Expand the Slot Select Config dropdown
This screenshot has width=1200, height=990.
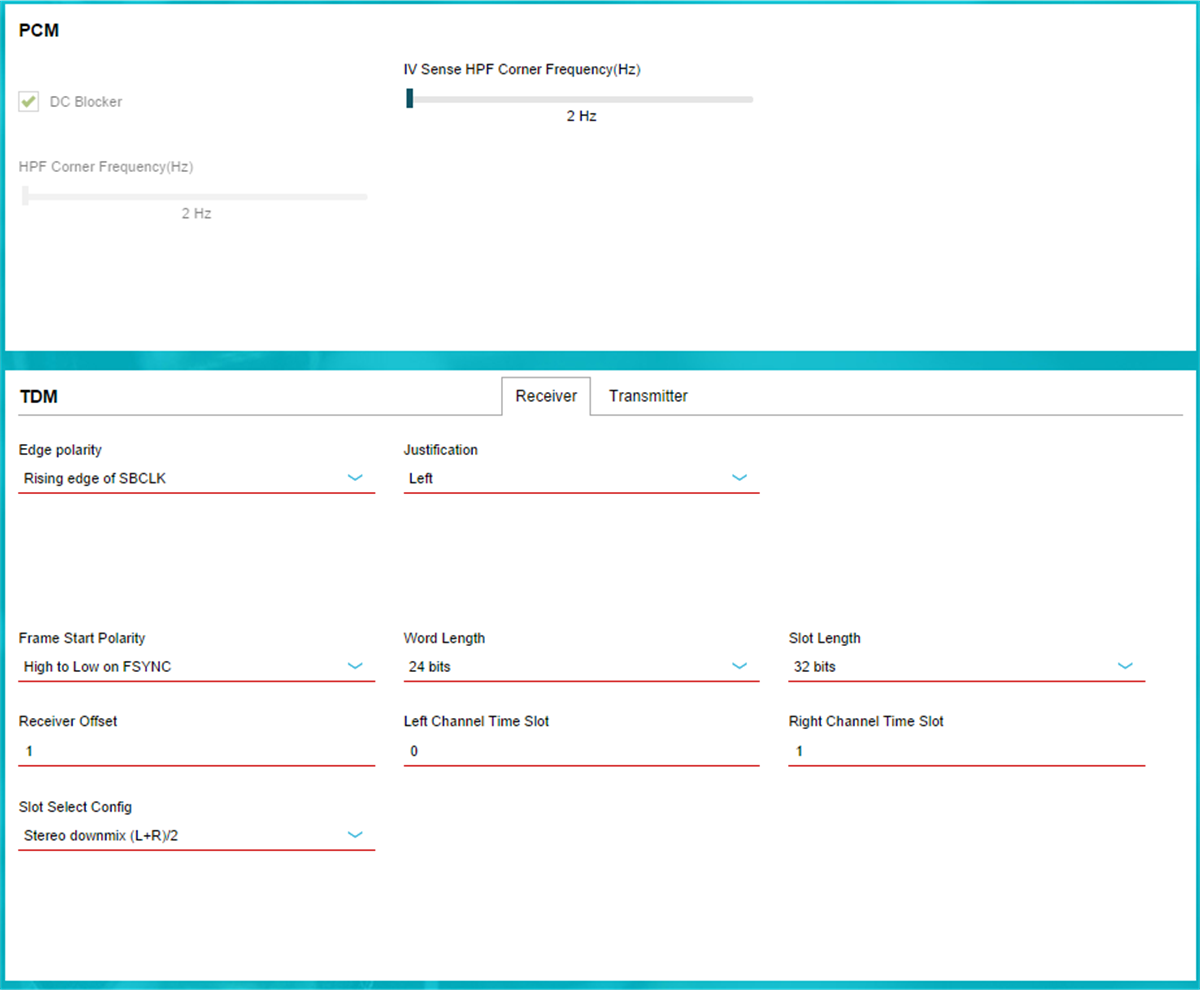point(196,835)
